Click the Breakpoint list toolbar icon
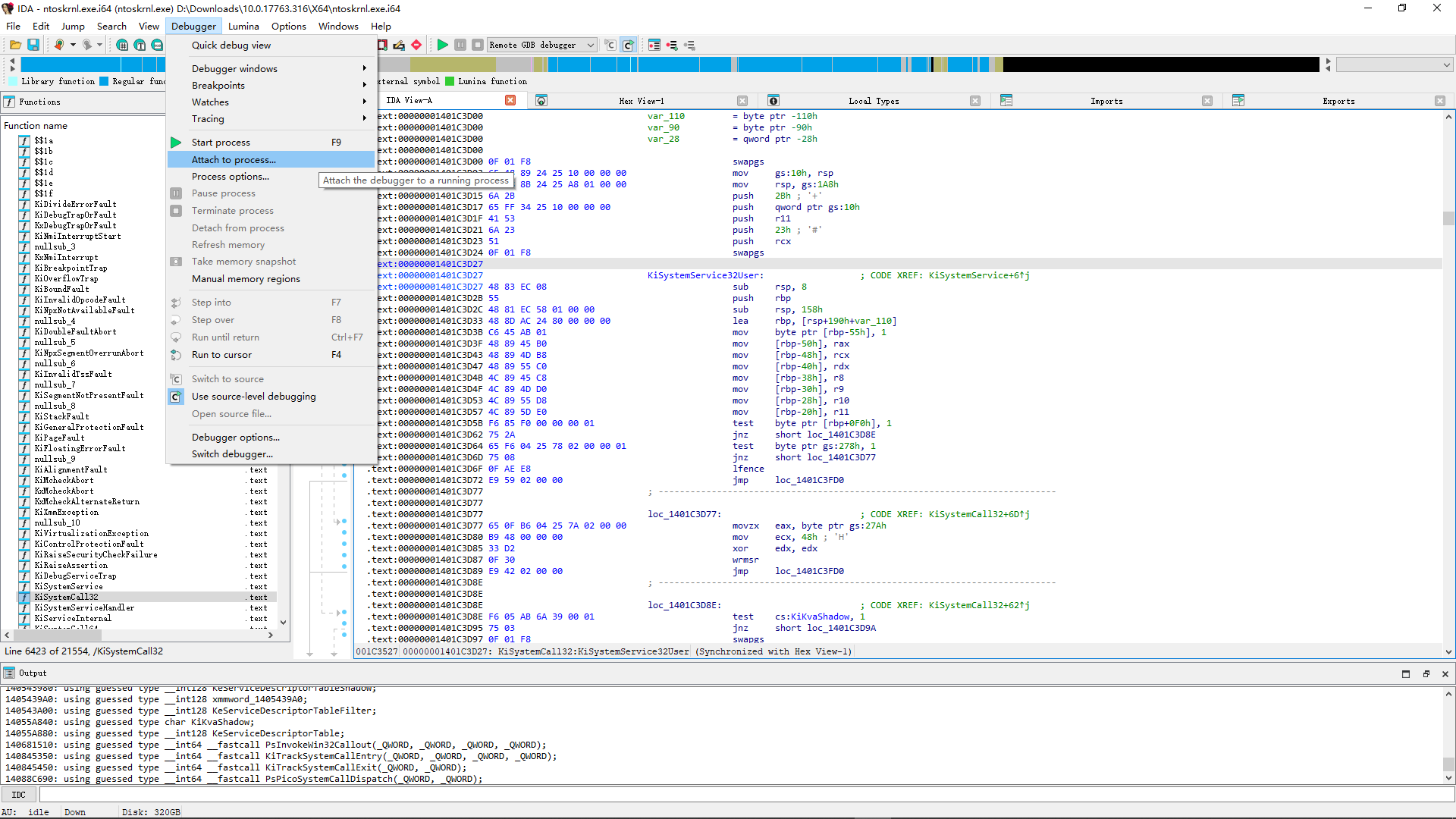 654,45
